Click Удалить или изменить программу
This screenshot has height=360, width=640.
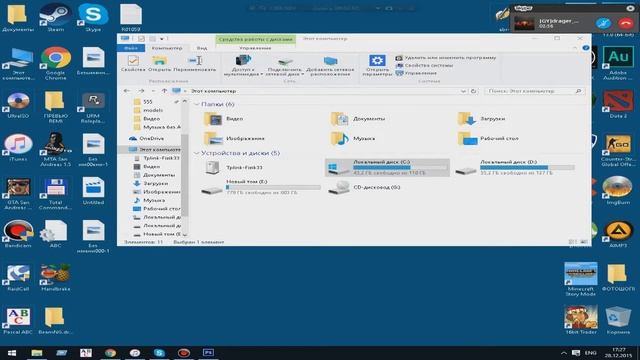[446, 58]
